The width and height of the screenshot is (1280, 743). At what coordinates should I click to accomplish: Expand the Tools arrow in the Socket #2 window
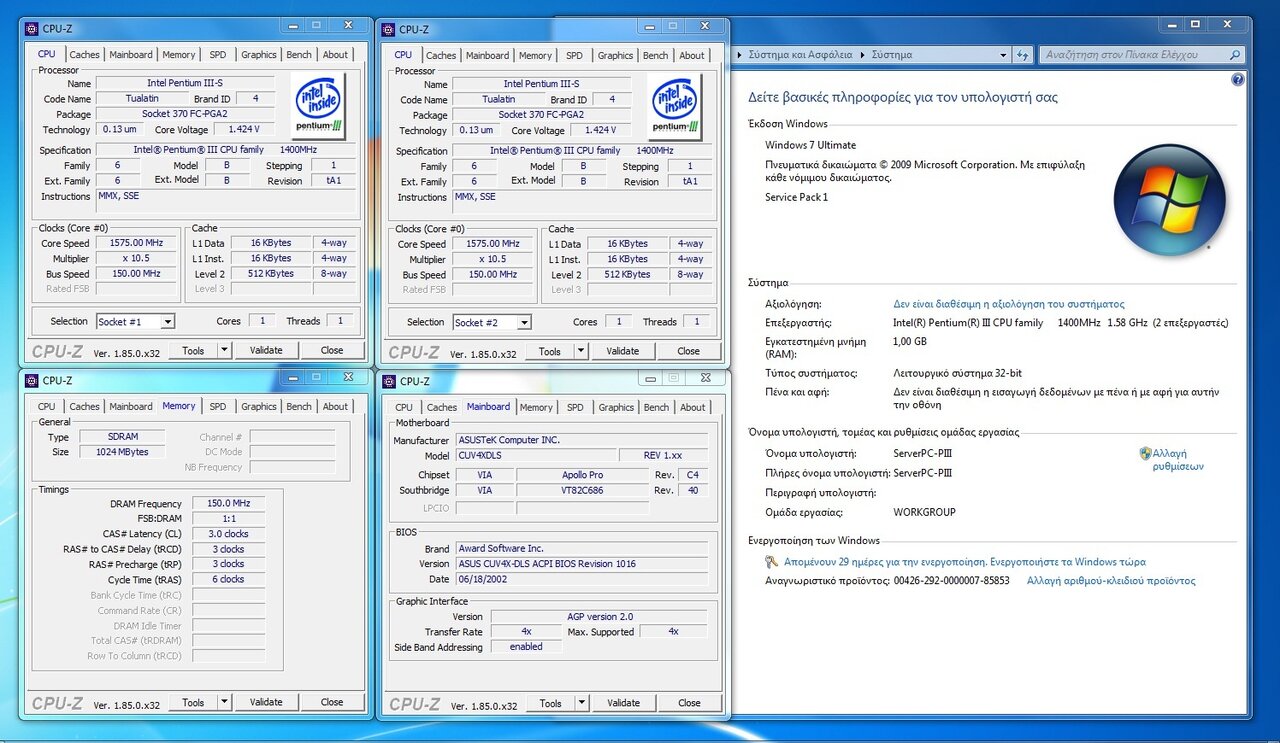[580, 351]
